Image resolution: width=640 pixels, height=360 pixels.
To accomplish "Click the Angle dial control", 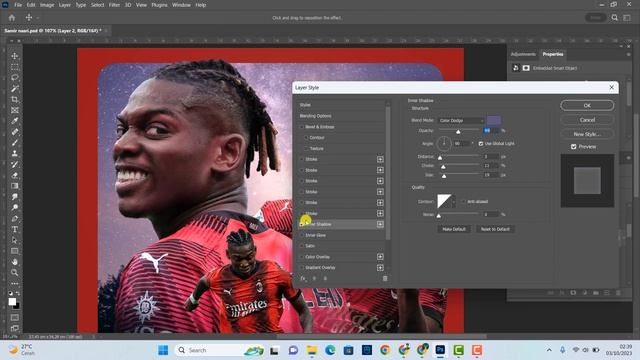I will [444, 144].
